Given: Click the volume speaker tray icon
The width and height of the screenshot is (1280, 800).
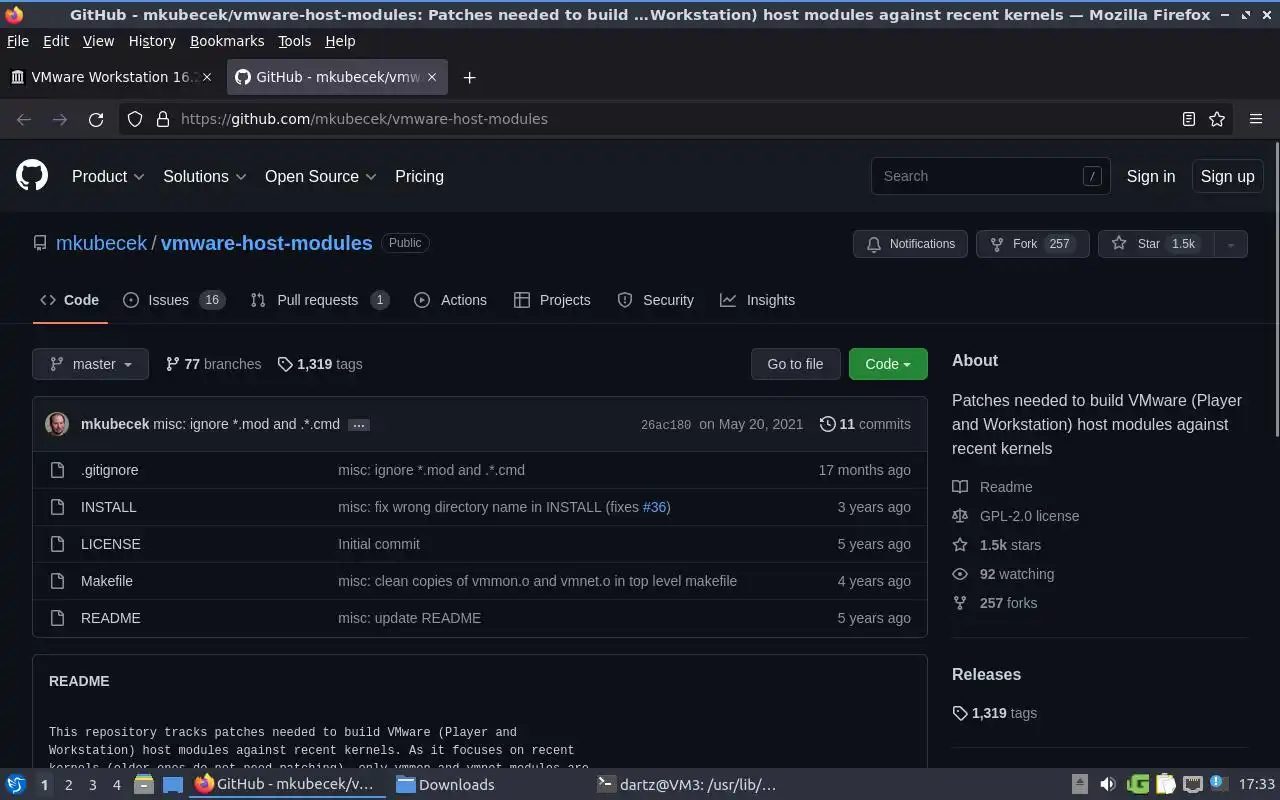Looking at the screenshot, I should (1107, 784).
